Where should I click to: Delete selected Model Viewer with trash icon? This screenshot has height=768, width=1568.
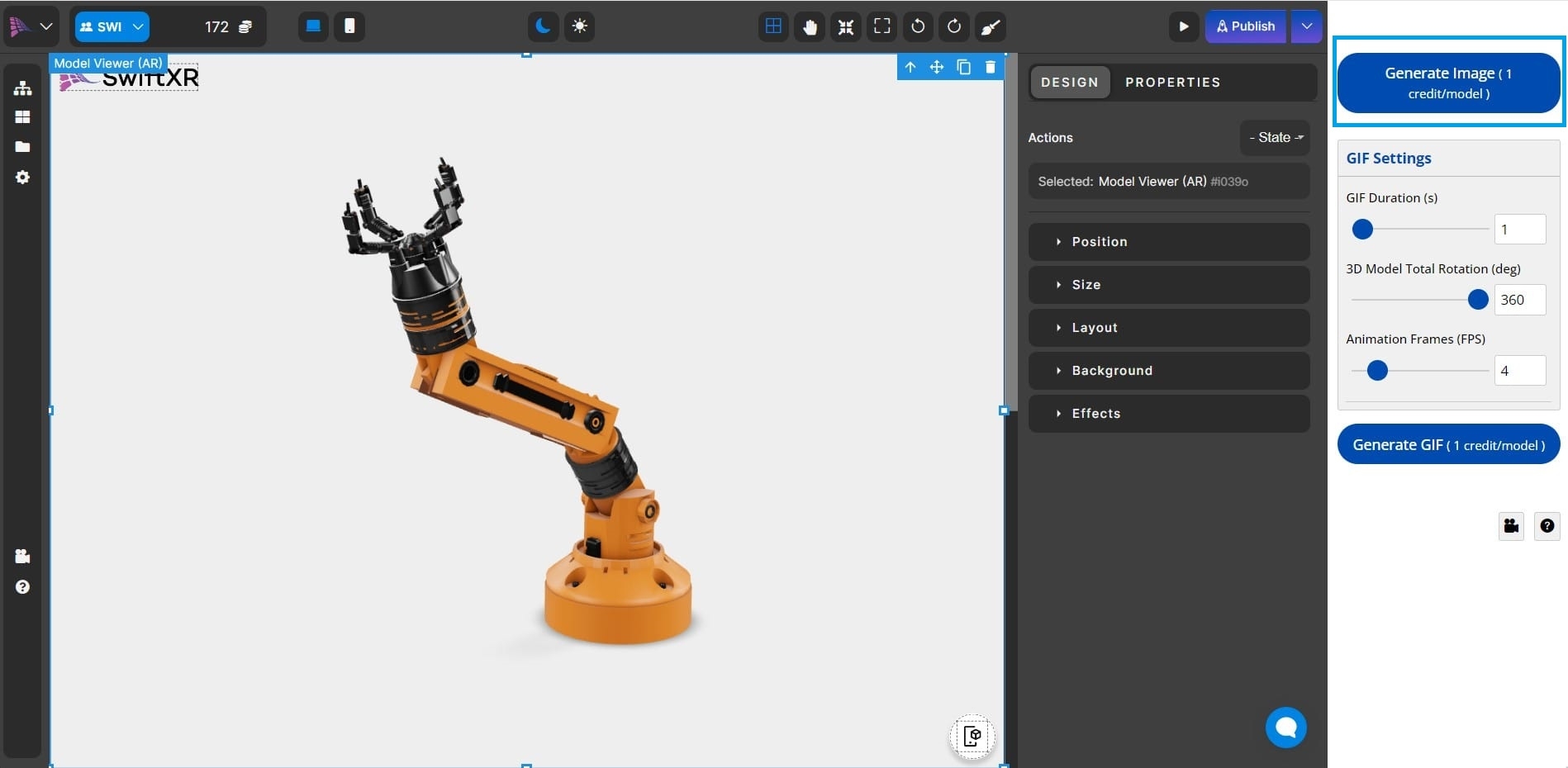pos(990,67)
